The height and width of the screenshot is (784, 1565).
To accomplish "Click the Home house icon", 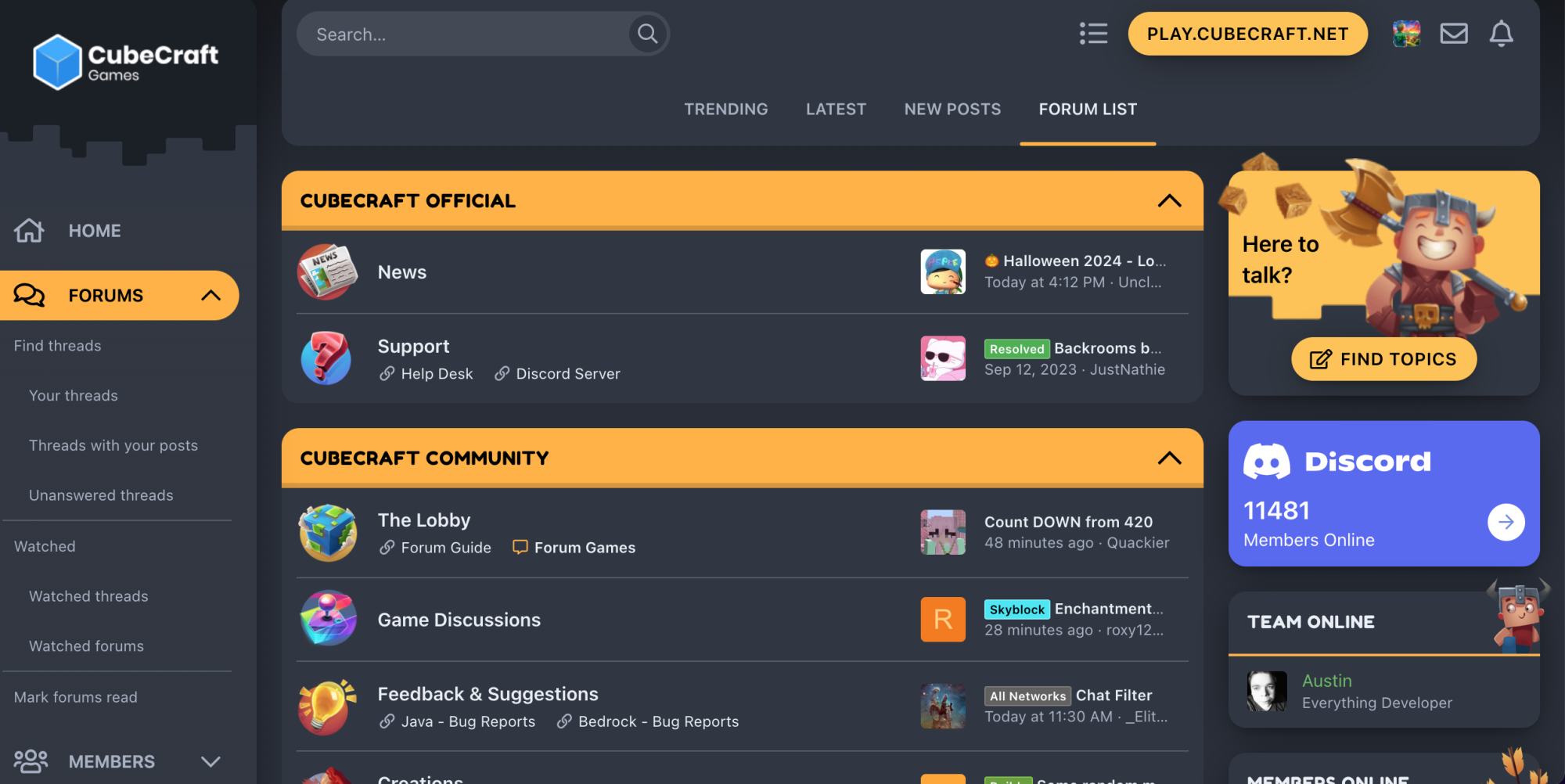I will click(29, 230).
